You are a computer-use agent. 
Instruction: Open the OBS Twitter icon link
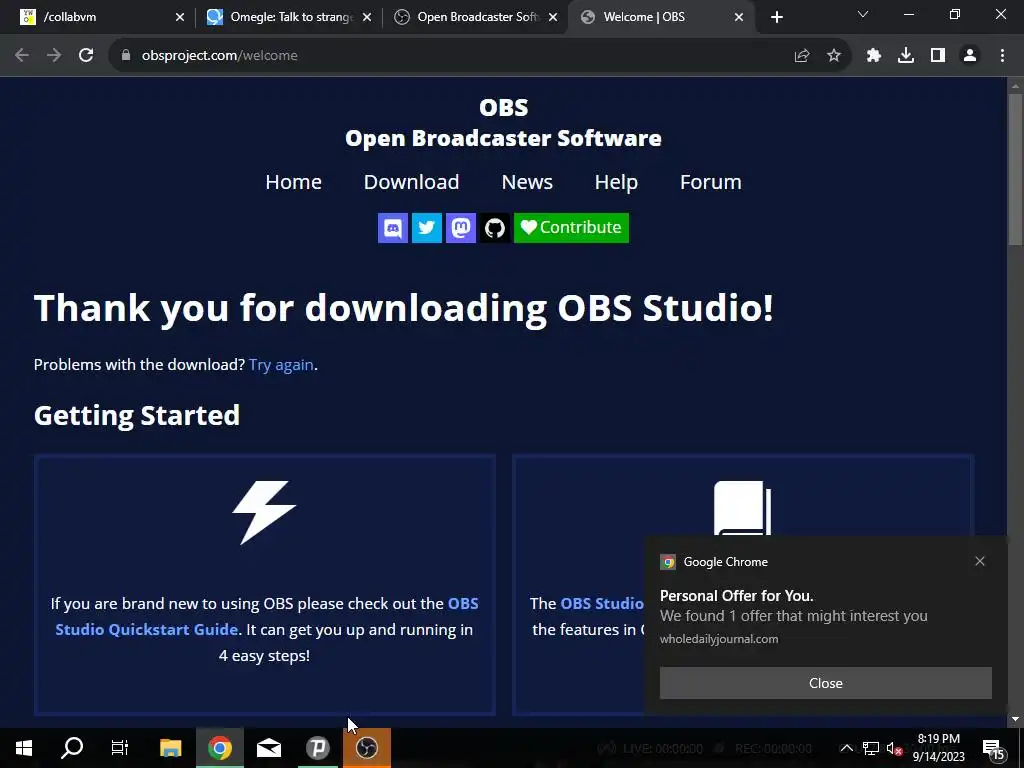(426, 228)
